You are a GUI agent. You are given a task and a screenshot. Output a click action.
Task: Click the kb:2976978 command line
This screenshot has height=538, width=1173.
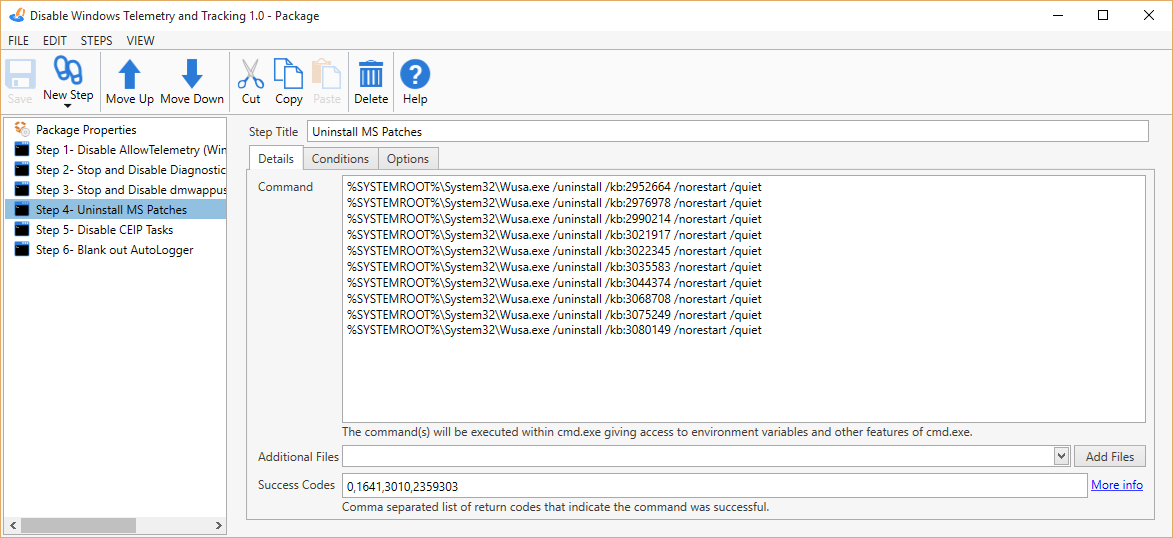pos(554,203)
